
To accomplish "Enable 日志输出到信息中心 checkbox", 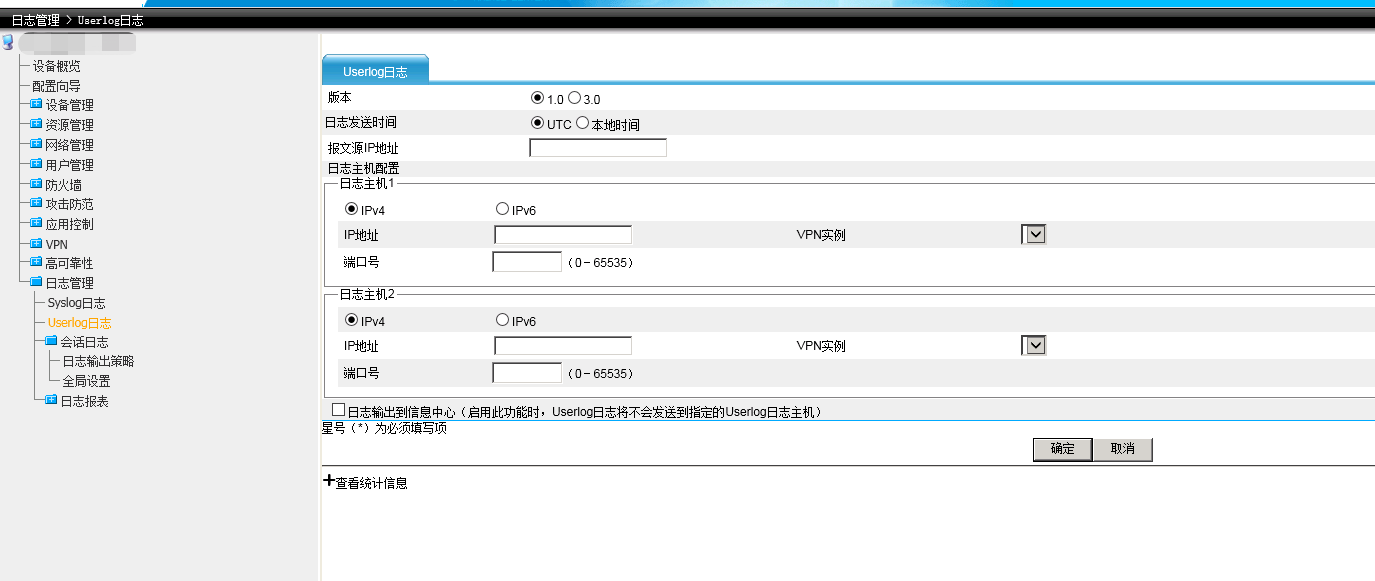I will coord(338,410).
